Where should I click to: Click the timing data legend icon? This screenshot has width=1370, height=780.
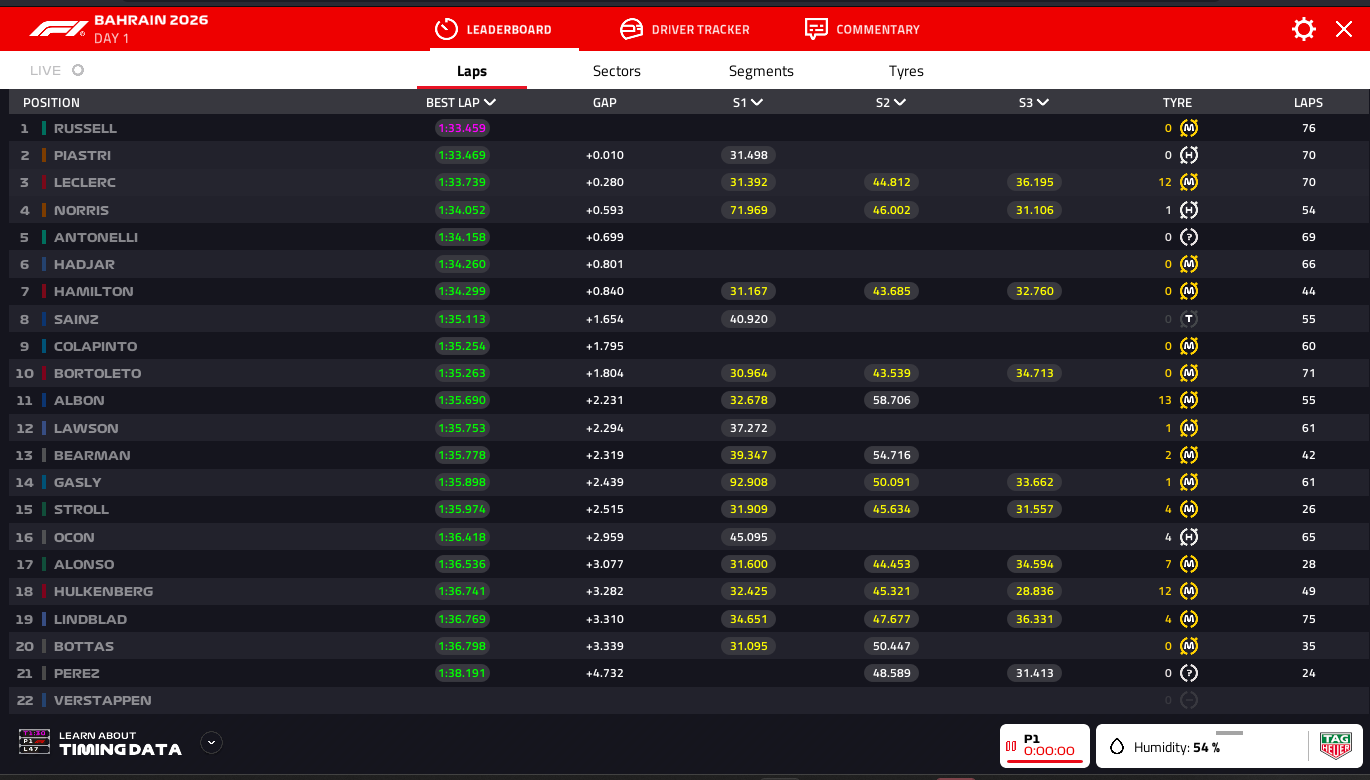34,742
